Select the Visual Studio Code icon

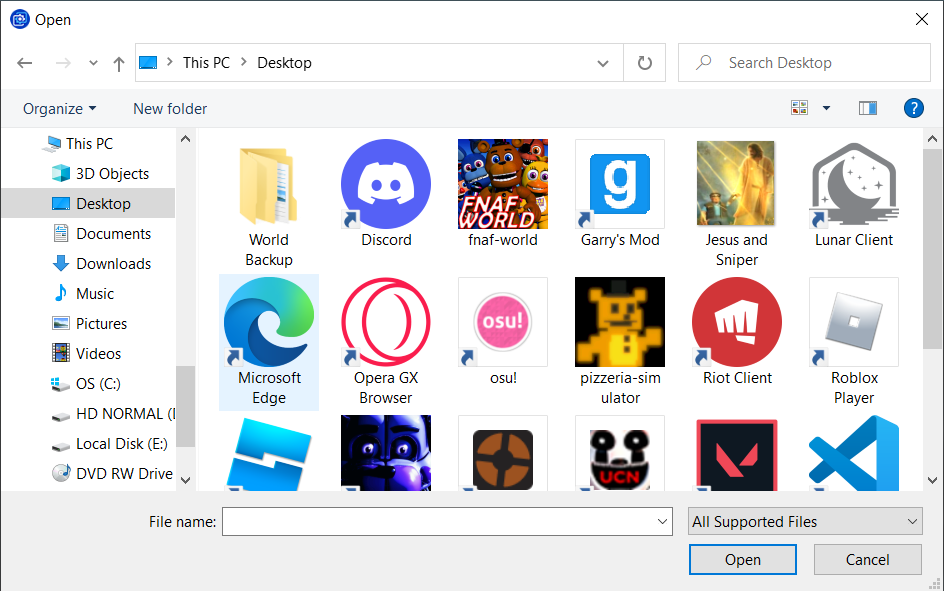854,453
